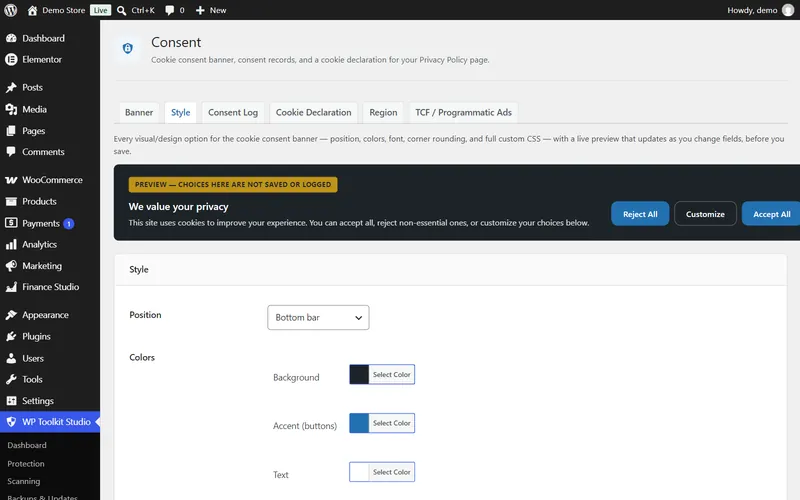800x500 pixels.
Task: Click the Media icon in sidebar
Action: [11, 109]
